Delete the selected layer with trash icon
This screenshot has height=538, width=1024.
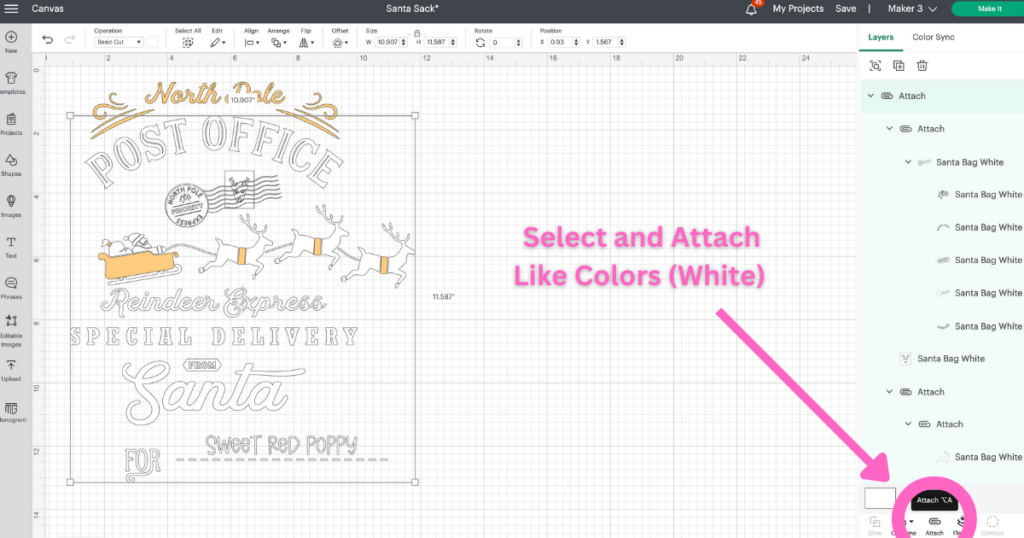922,65
